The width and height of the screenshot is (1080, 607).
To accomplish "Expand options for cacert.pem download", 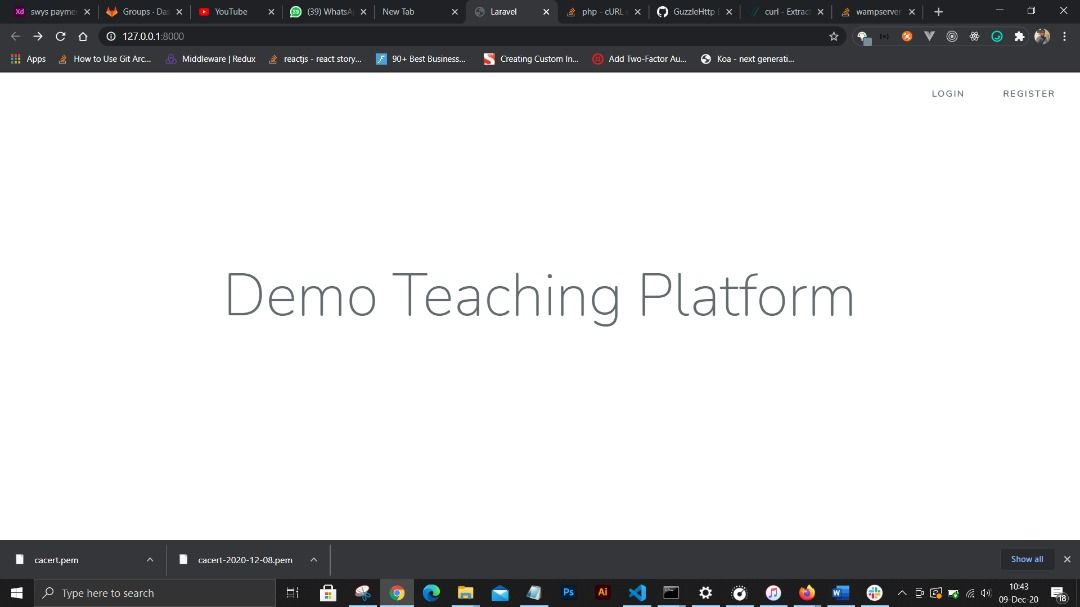I will (149, 559).
